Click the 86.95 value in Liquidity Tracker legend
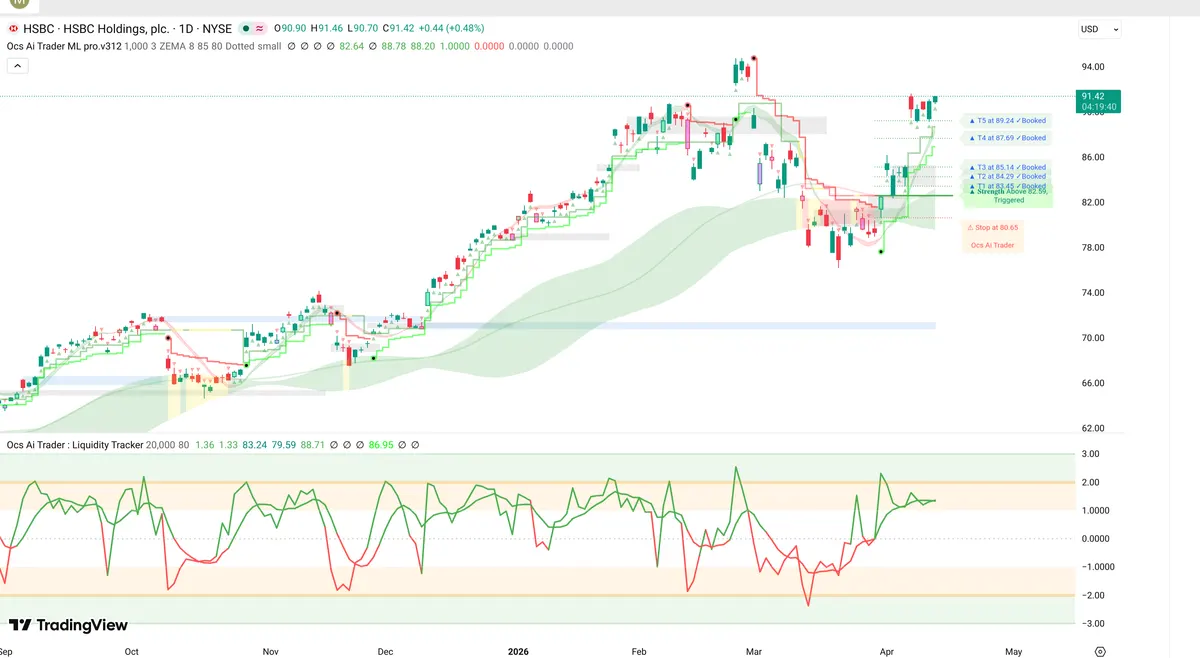The width and height of the screenshot is (1200, 658). [x=381, y=445]
